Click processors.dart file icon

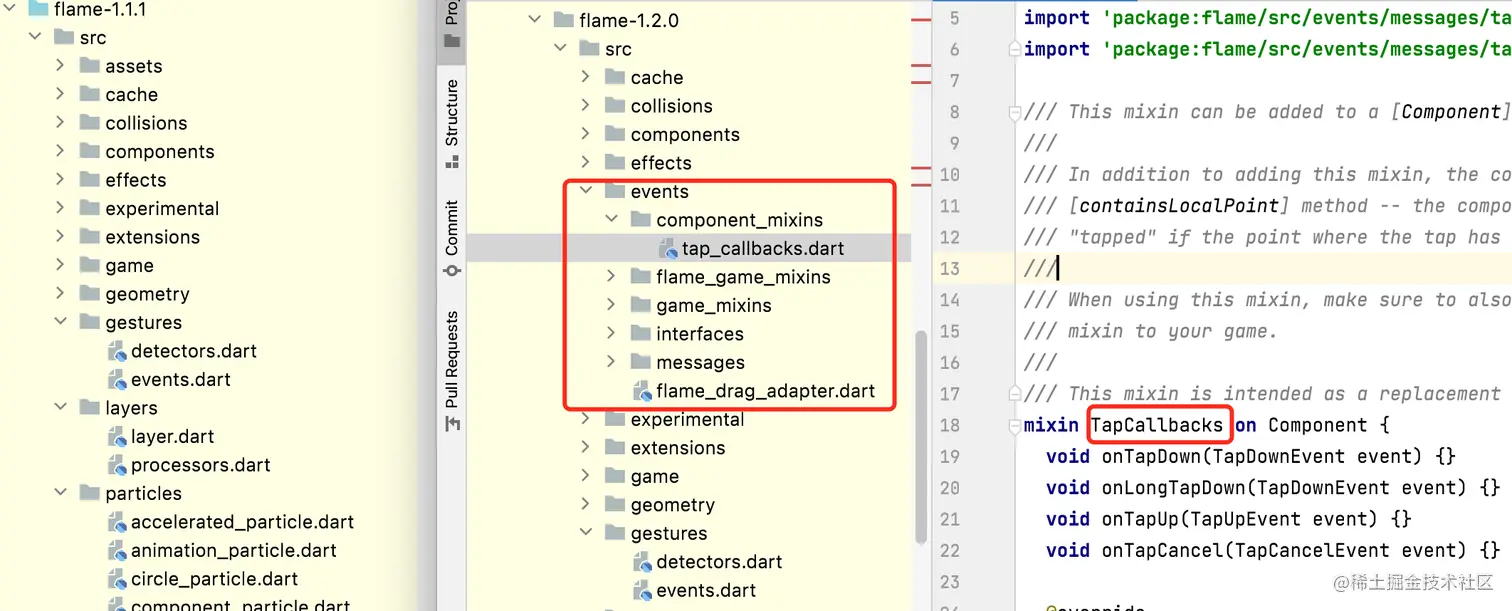[x=117, y=465]
